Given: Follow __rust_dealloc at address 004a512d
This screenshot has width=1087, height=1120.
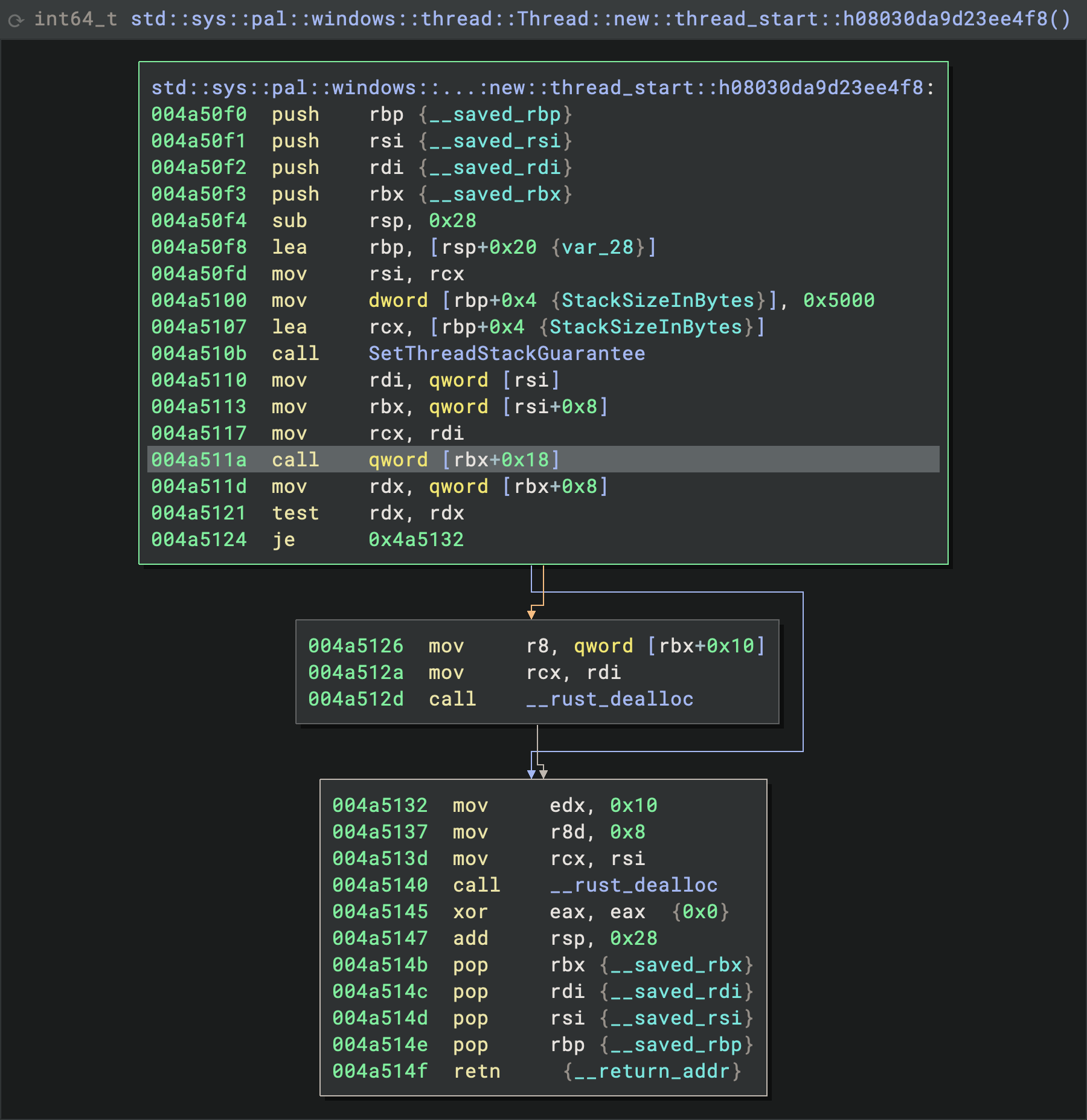Looking at the screenshot, I should (x=610, y=699).
